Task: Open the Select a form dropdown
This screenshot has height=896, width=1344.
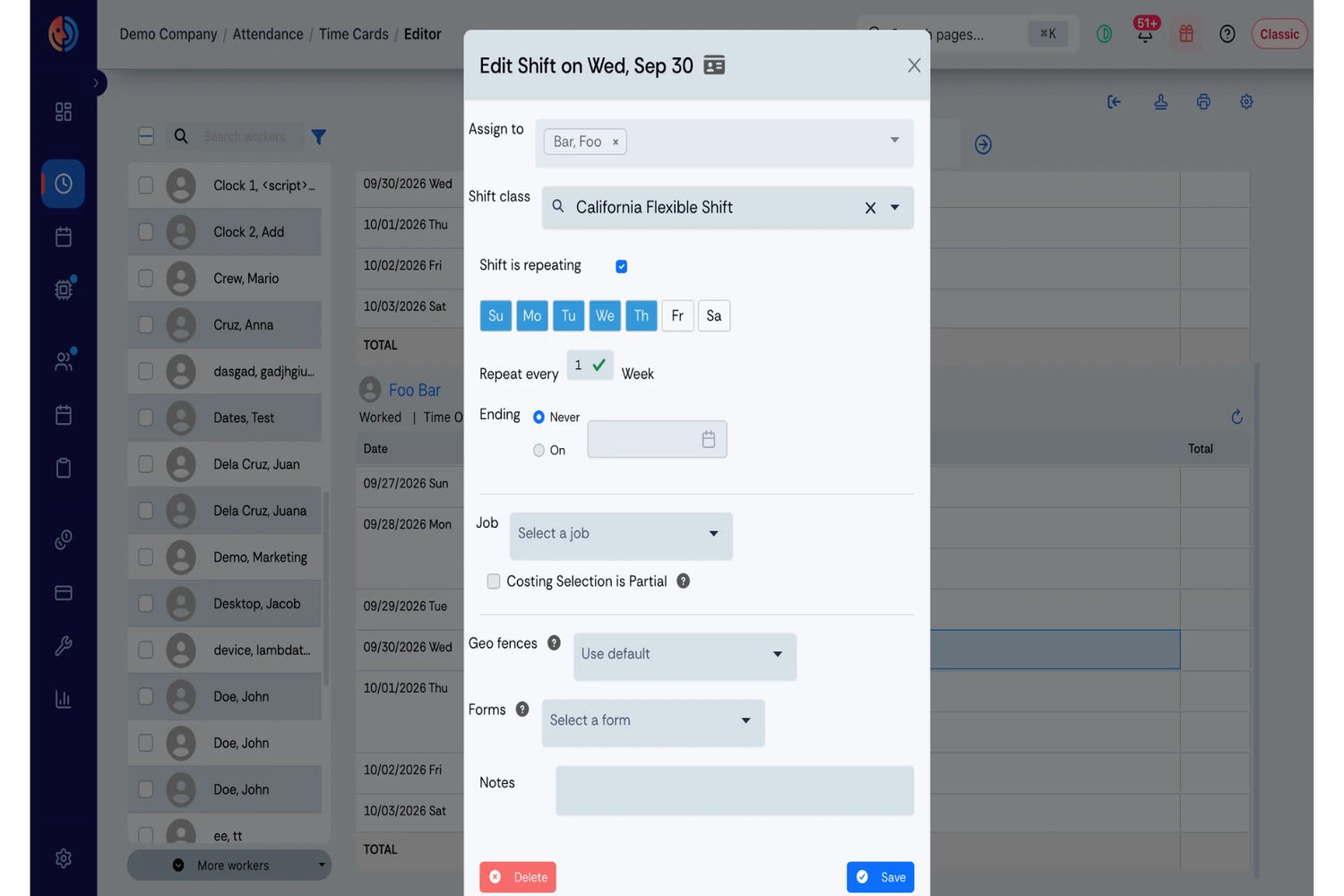Action: click(653, 721)
